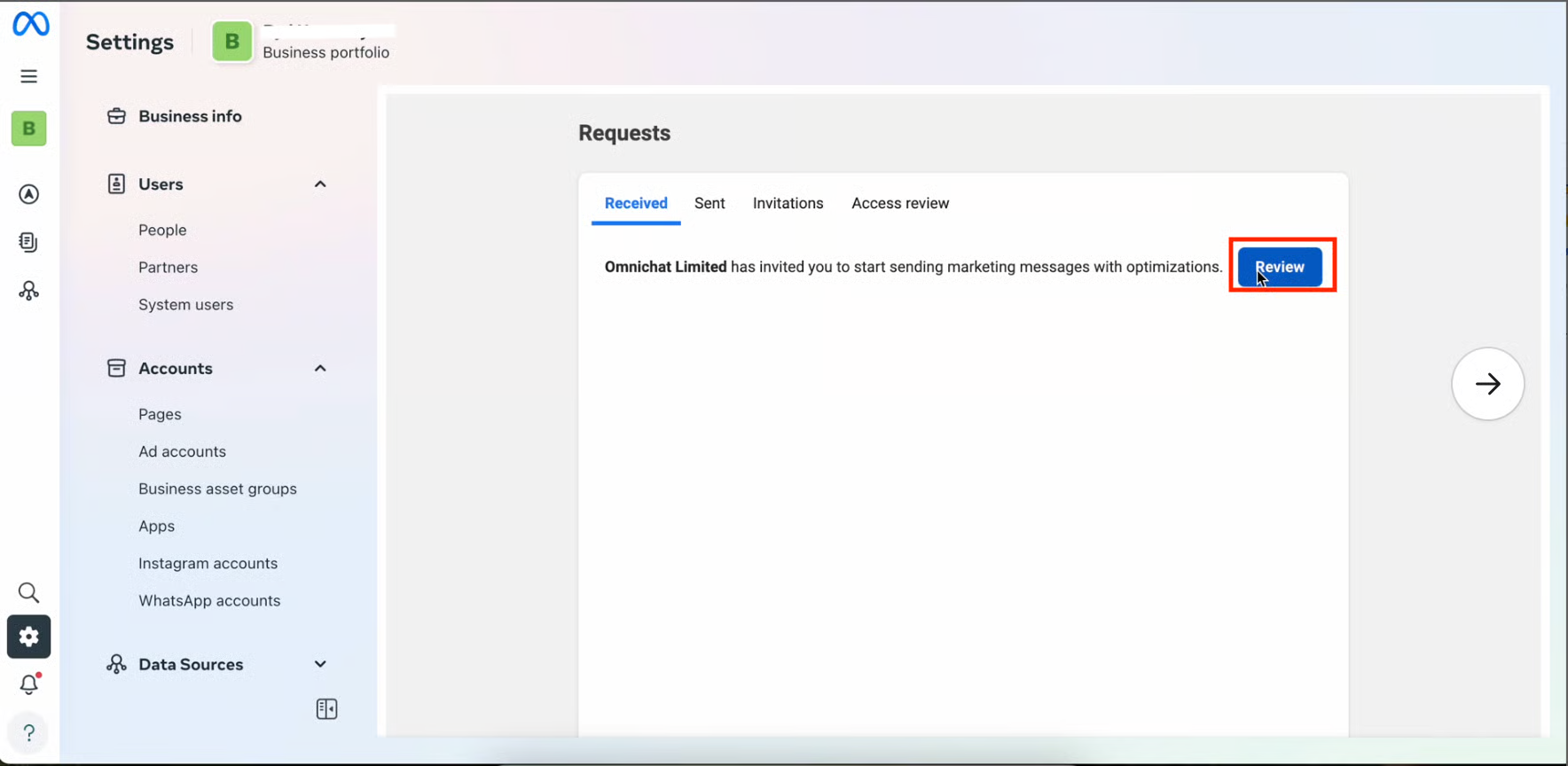The height and width of the screenshot is (766, 1568).
Task: Select the Access review tab
Action: (899, 203)
